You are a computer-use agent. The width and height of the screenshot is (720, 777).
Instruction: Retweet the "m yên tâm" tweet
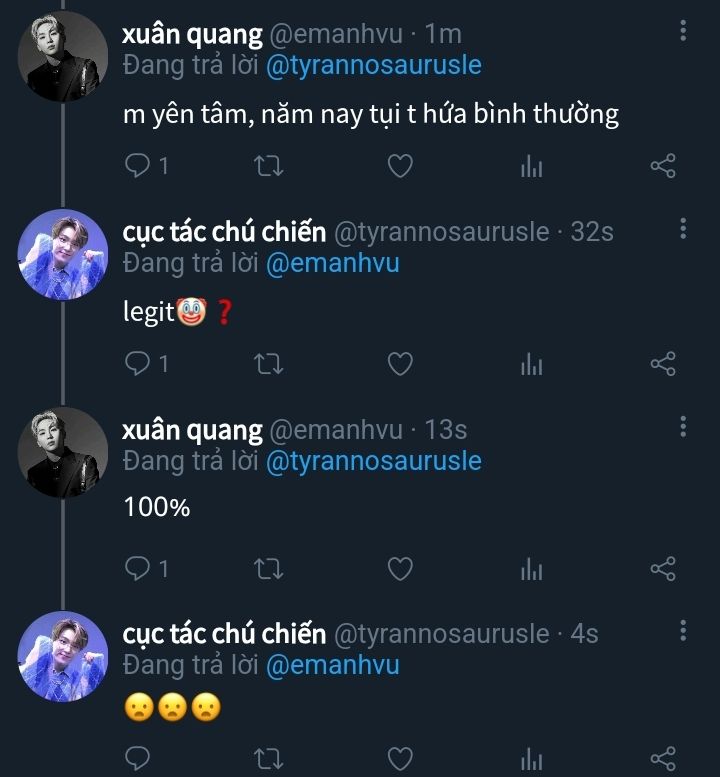click(269, 166)
